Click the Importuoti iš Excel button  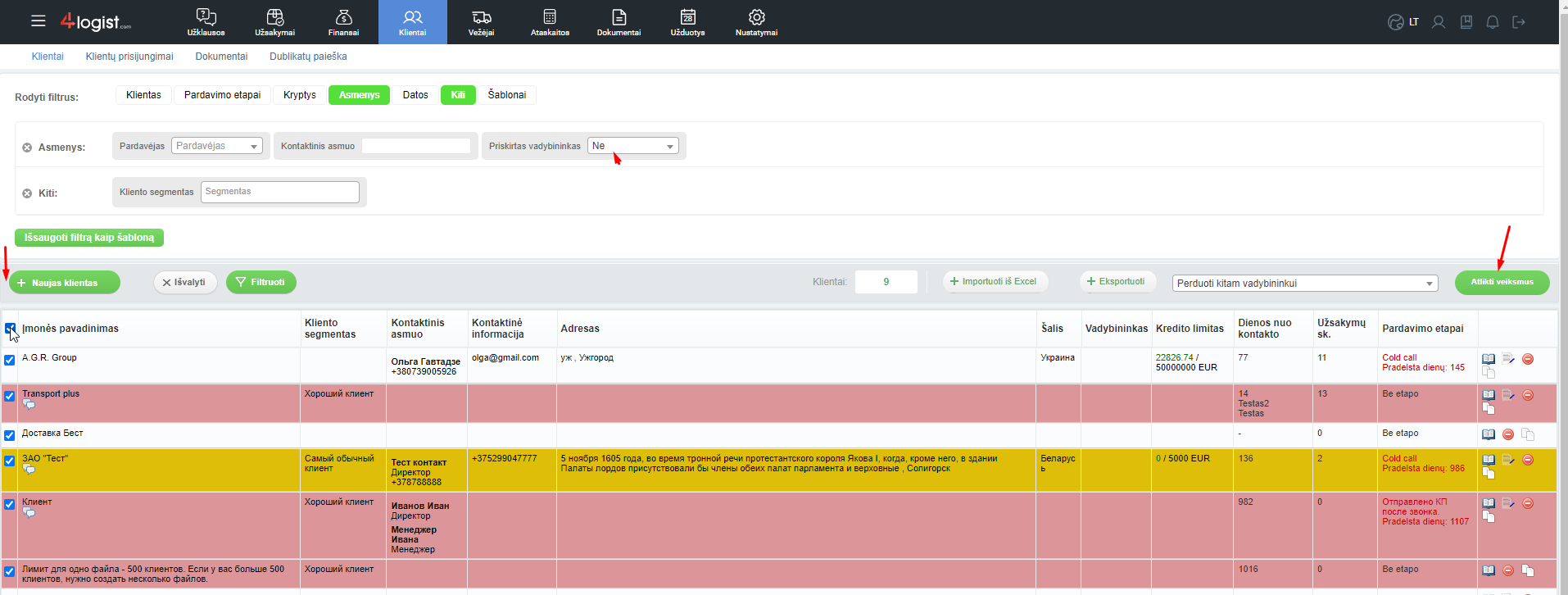995,281
